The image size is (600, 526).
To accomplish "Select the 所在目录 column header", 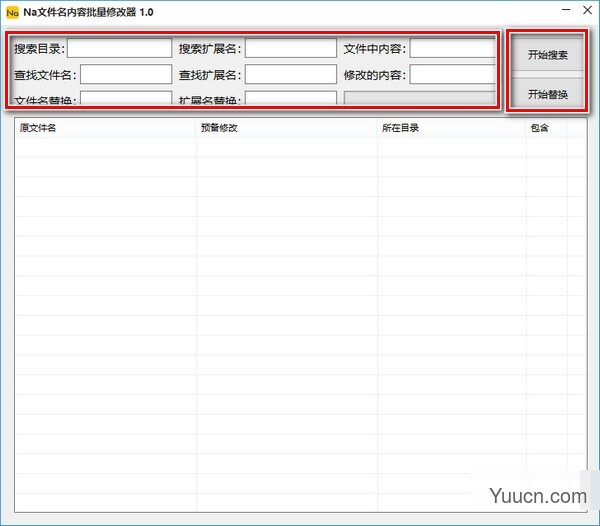I will click(452, 128).
